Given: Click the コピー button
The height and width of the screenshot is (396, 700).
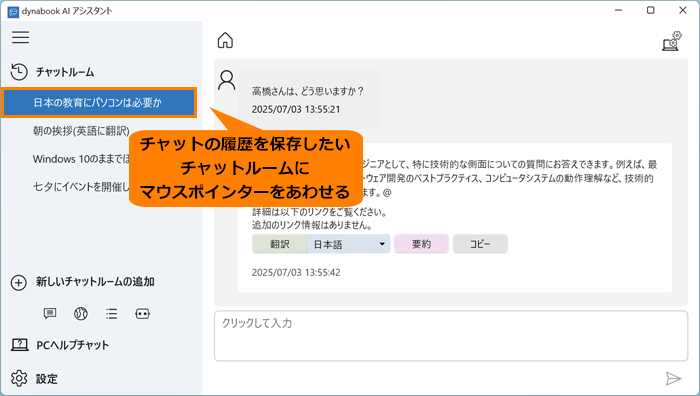Looking at the screenshot, I should [480, 244].
